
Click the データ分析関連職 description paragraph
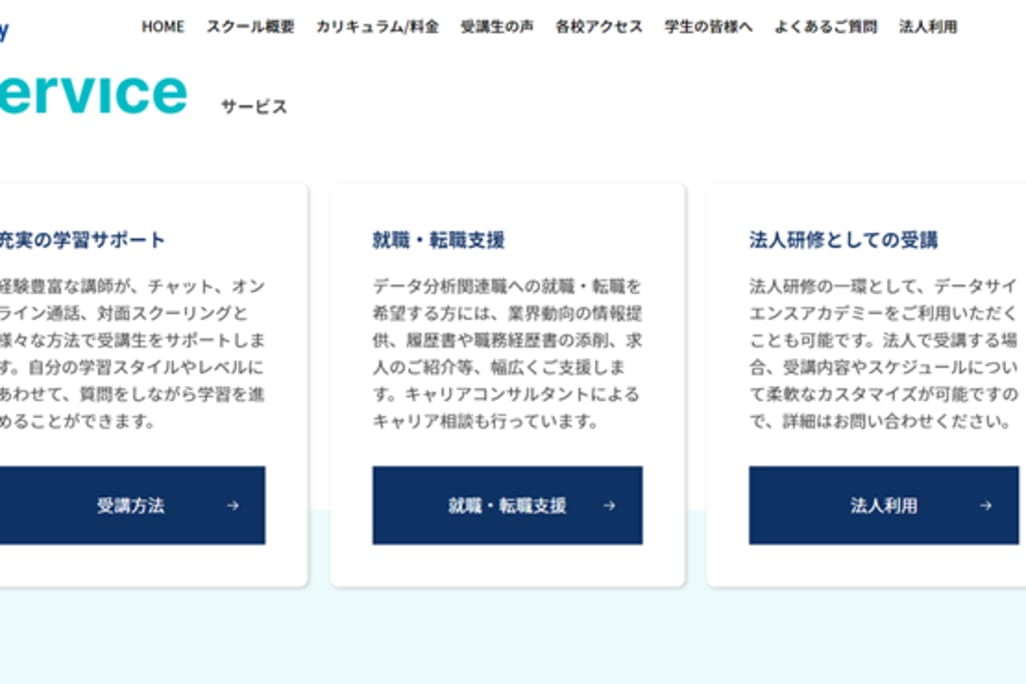[x=507, y=354]
